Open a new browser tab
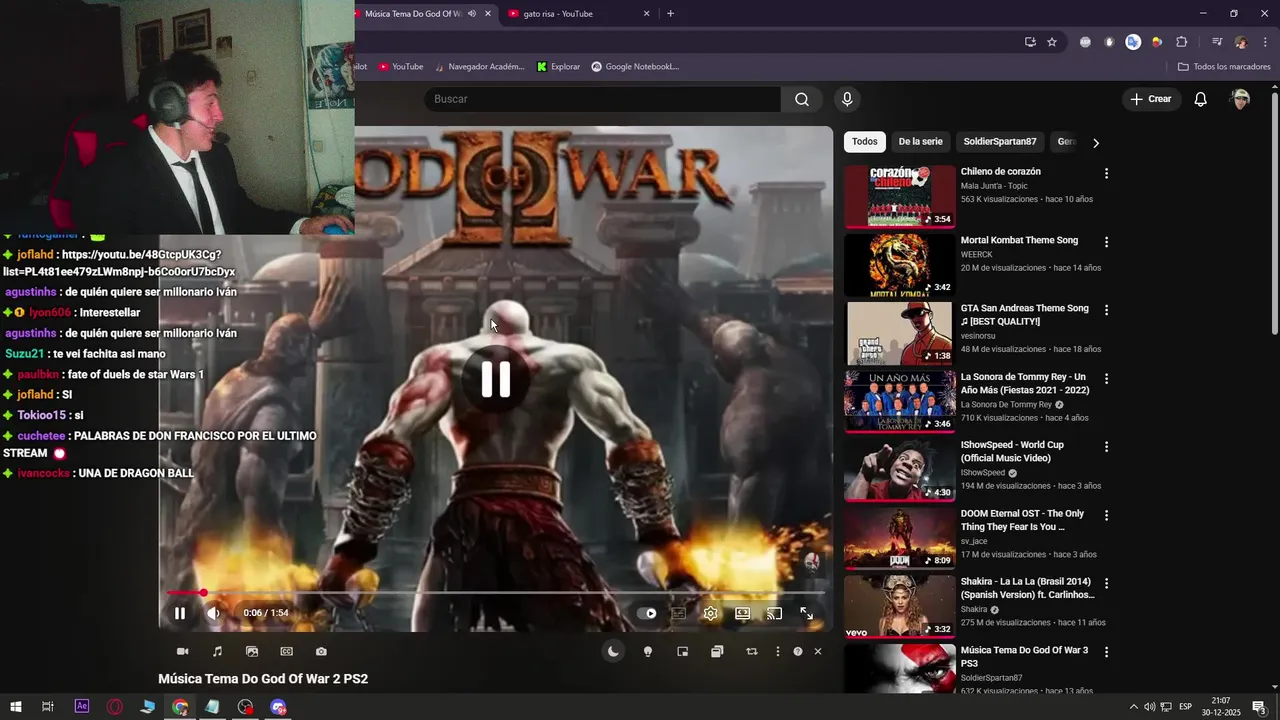The image size is (1280, 720). click(670, 14)
